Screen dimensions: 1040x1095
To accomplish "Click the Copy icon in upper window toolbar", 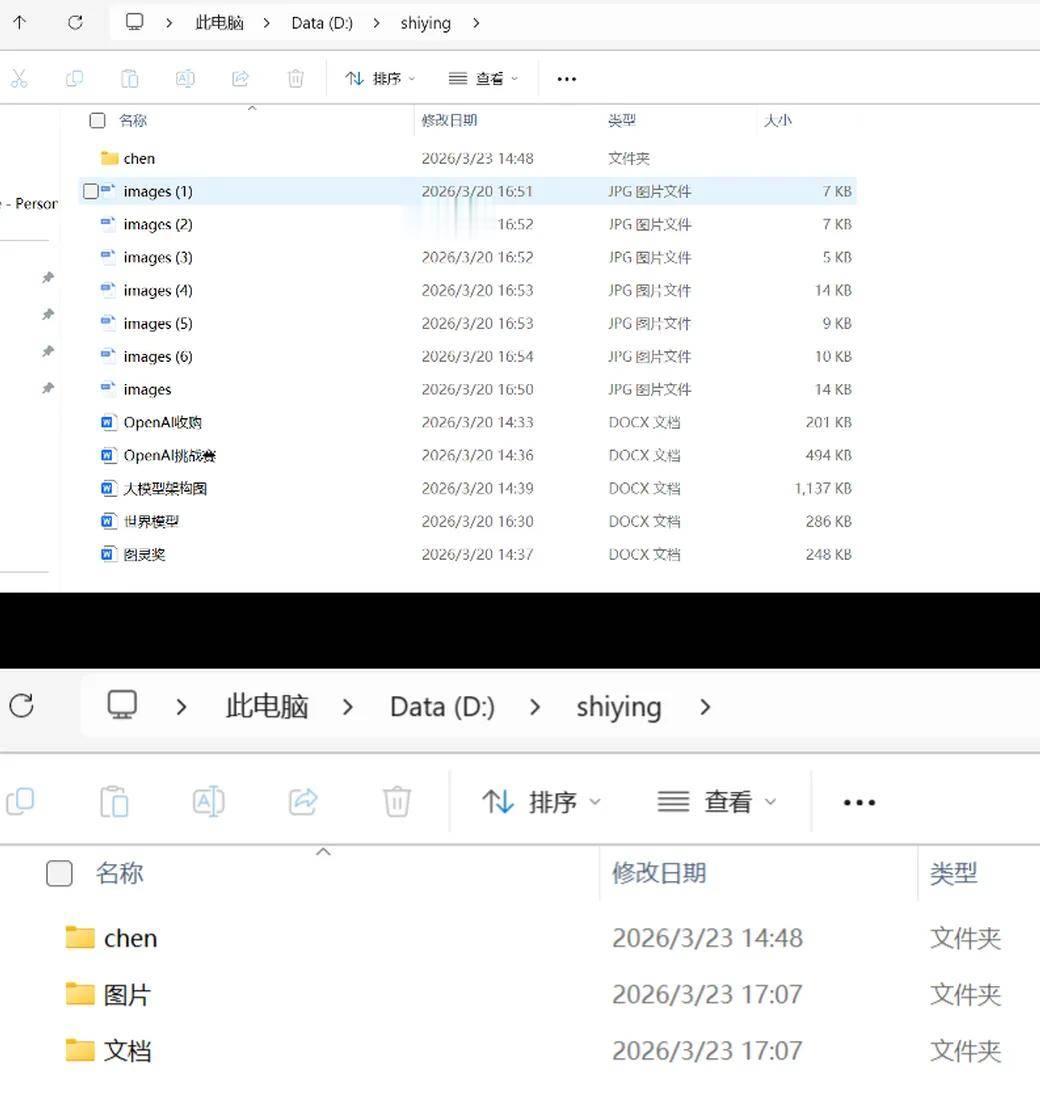I will click(x=74, y=78).
